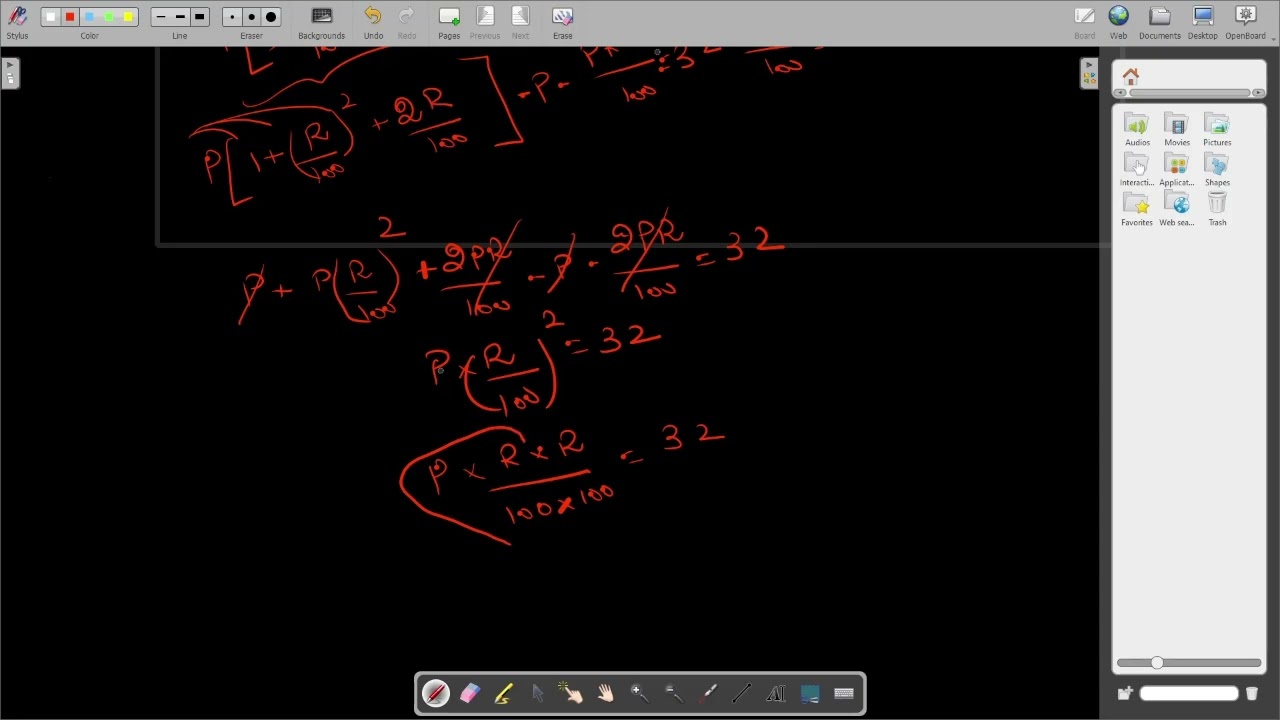Select the arrow Selector tool
Screen dimensions: 1280x720
tap(538, 693)
